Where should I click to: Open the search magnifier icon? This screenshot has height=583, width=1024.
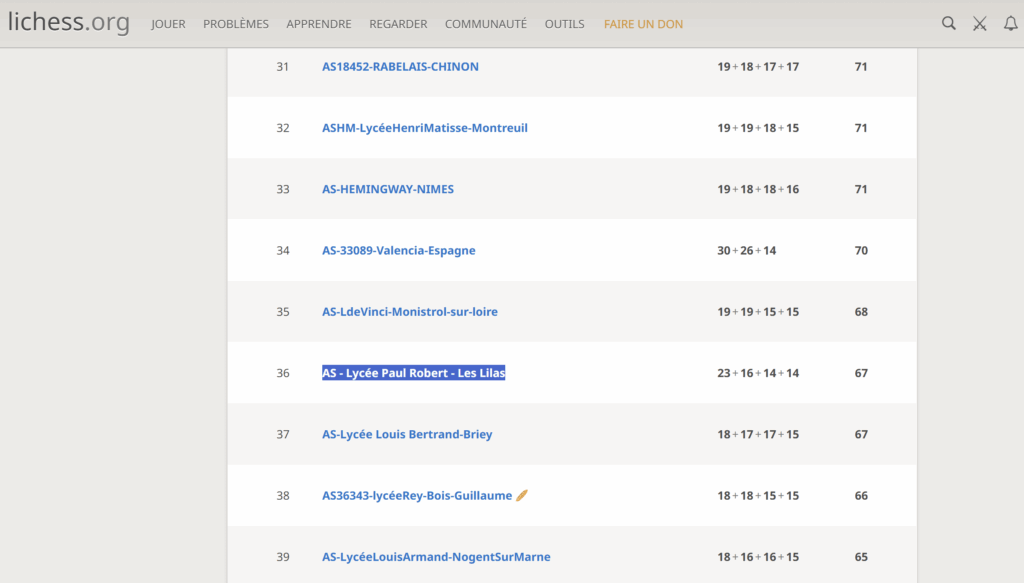[x=948, y=24]
